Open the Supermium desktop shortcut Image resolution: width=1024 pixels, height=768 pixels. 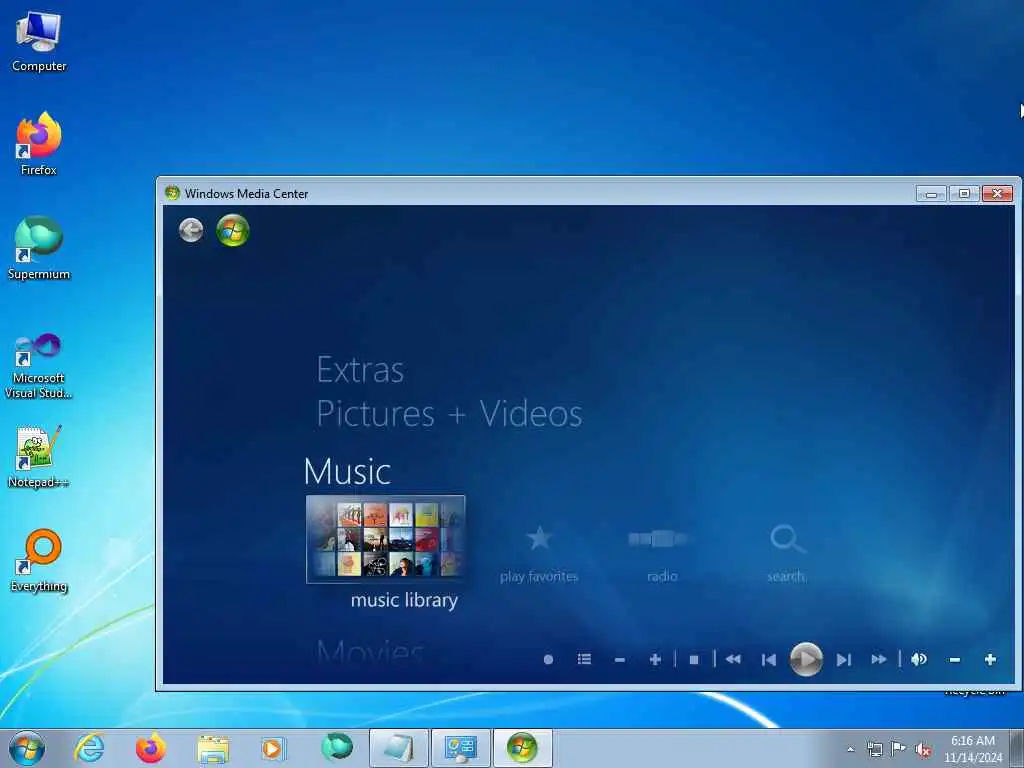click(x=39, y=248)
